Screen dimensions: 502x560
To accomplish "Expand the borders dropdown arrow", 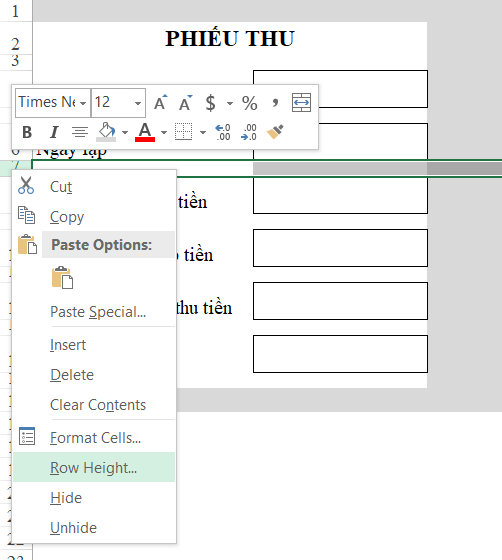I will click(x=203, y=132).
